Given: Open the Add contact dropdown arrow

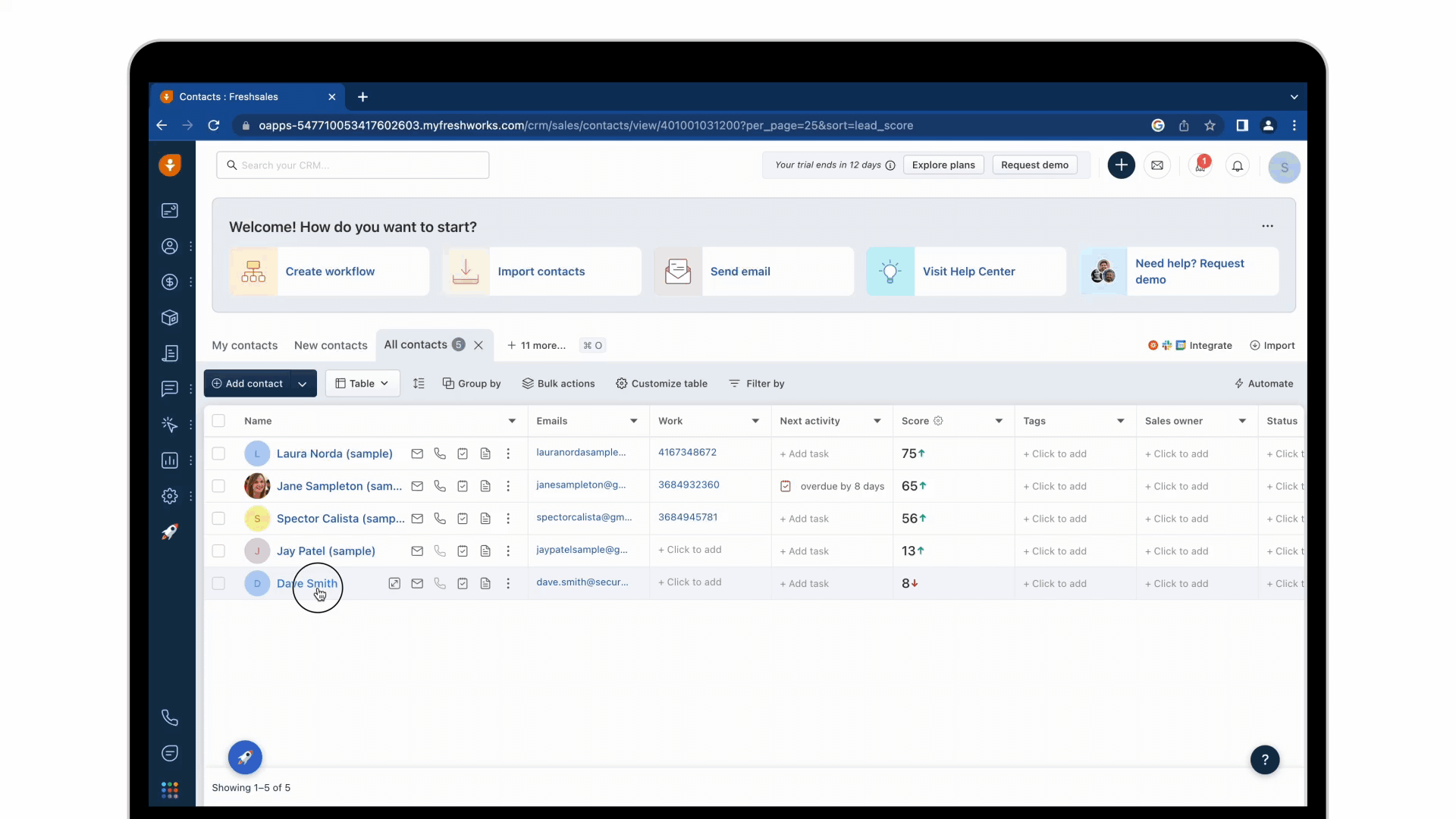Looking at the screenshot, I should tap(303, 384).
